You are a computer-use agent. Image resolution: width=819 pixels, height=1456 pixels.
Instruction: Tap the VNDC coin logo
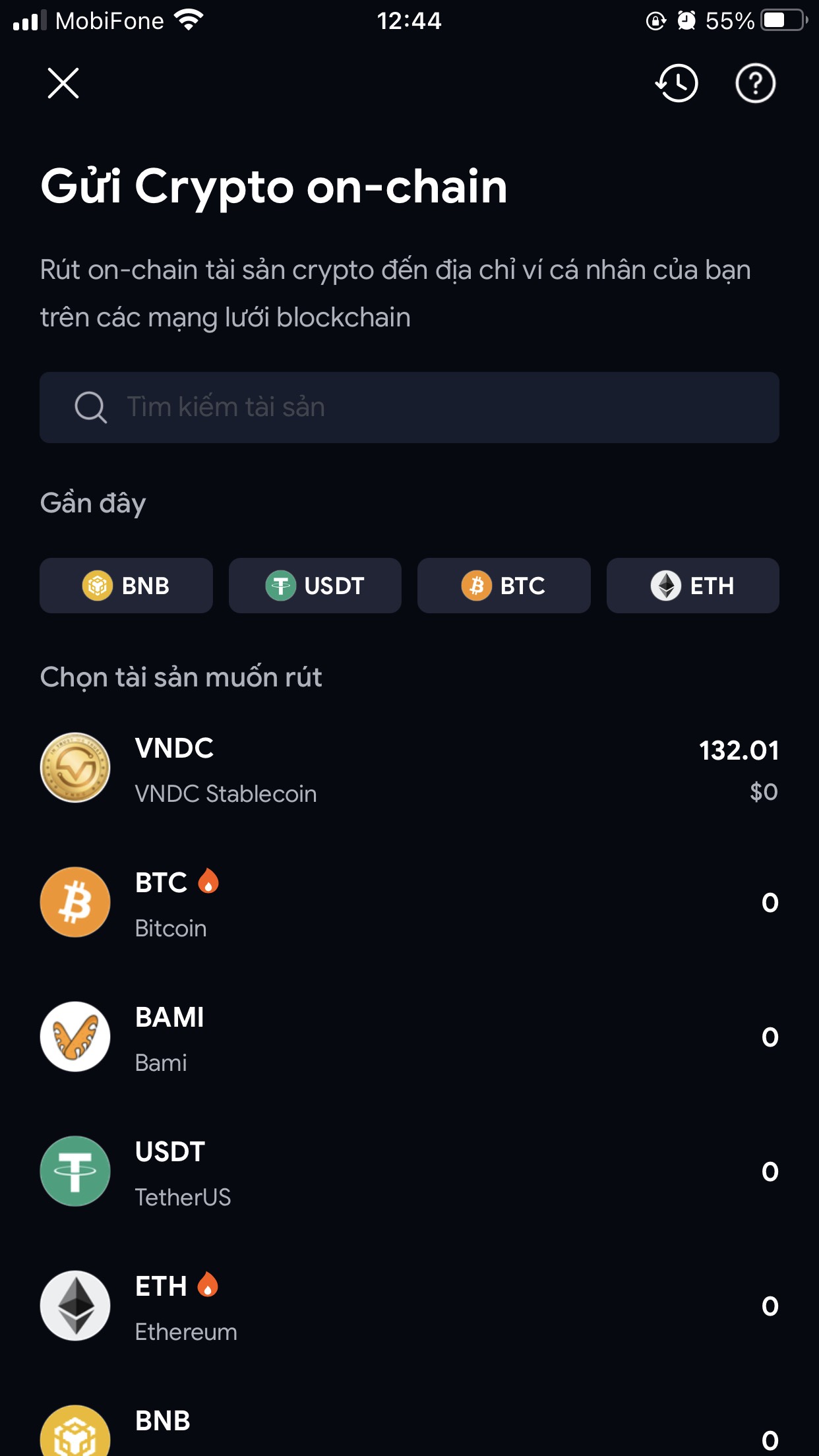(x=75, y=768)
